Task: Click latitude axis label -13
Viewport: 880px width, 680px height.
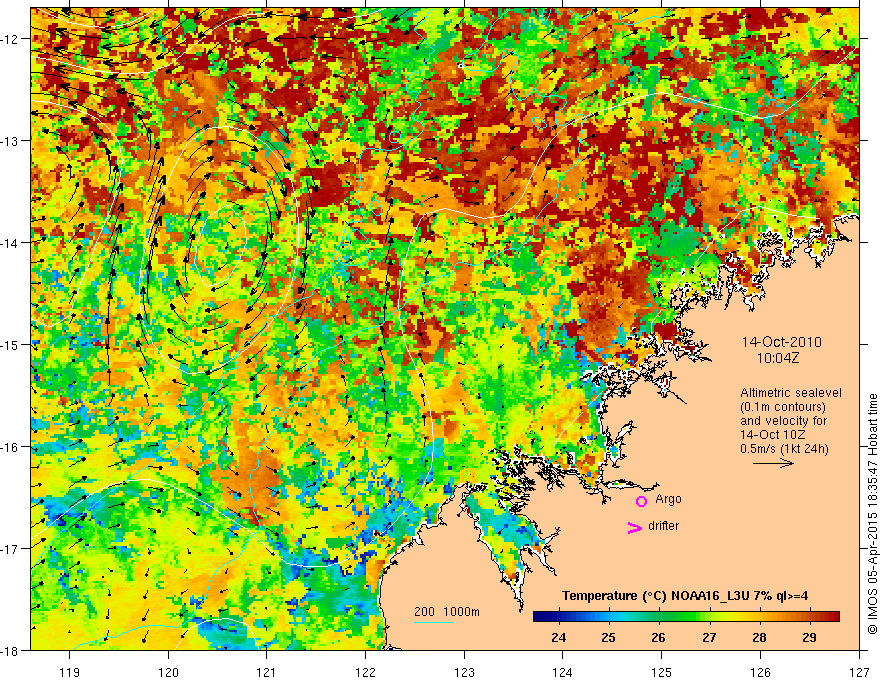Action: tap(10, 141)
